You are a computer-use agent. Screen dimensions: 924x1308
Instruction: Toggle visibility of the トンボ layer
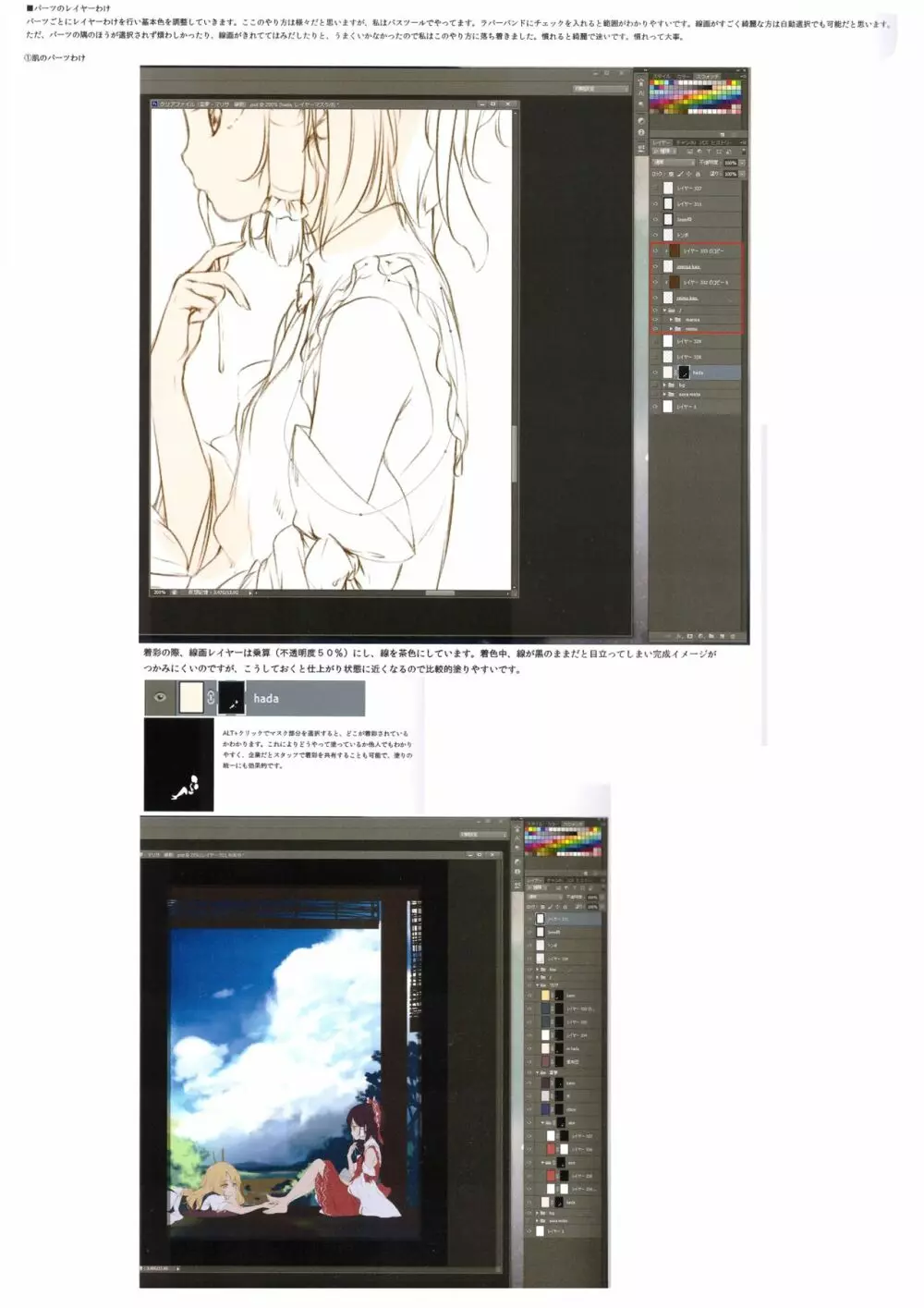click(x=656, y=235)
